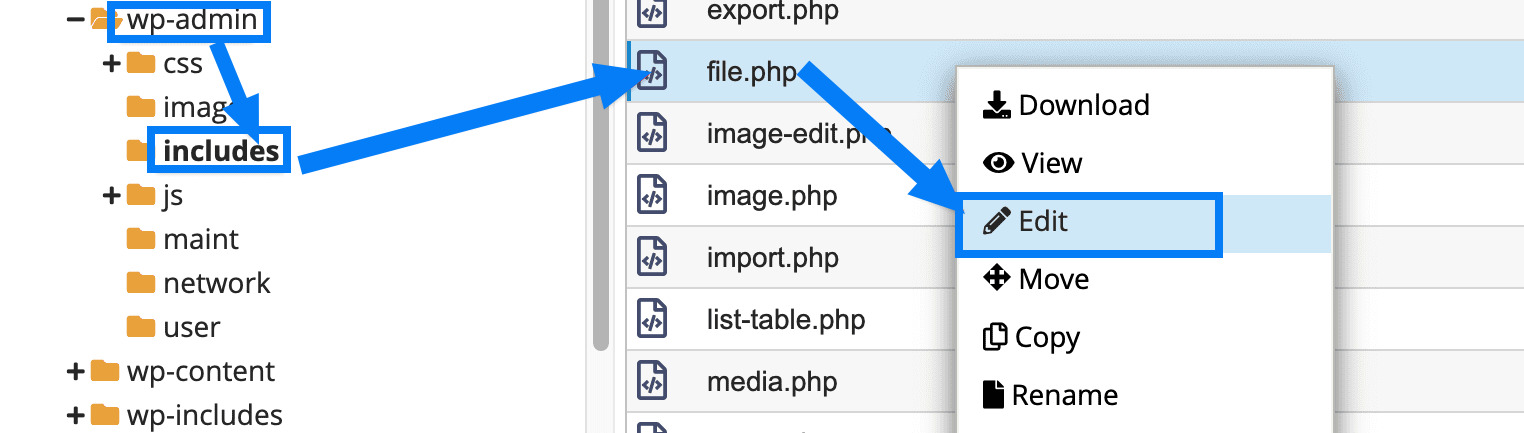Select Download in the context menu

[x=1083, y=105]
